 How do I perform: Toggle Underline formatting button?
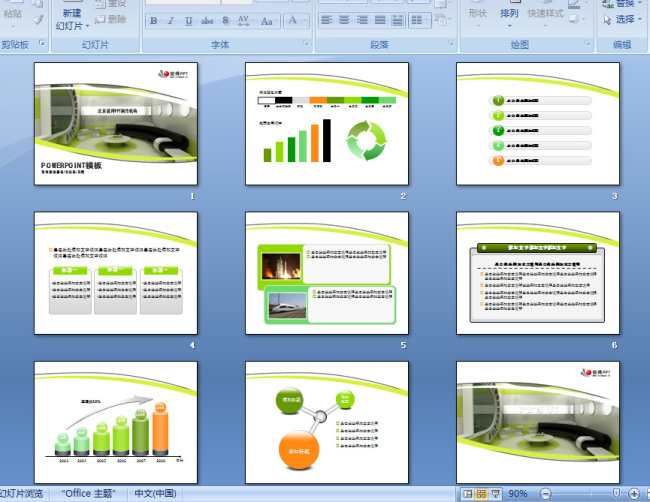(189, 20)
